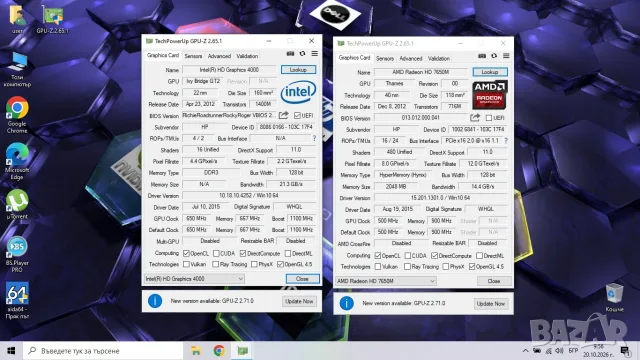
Task: Click GPU-Z taskbar icon
Action: coord(243,351)
